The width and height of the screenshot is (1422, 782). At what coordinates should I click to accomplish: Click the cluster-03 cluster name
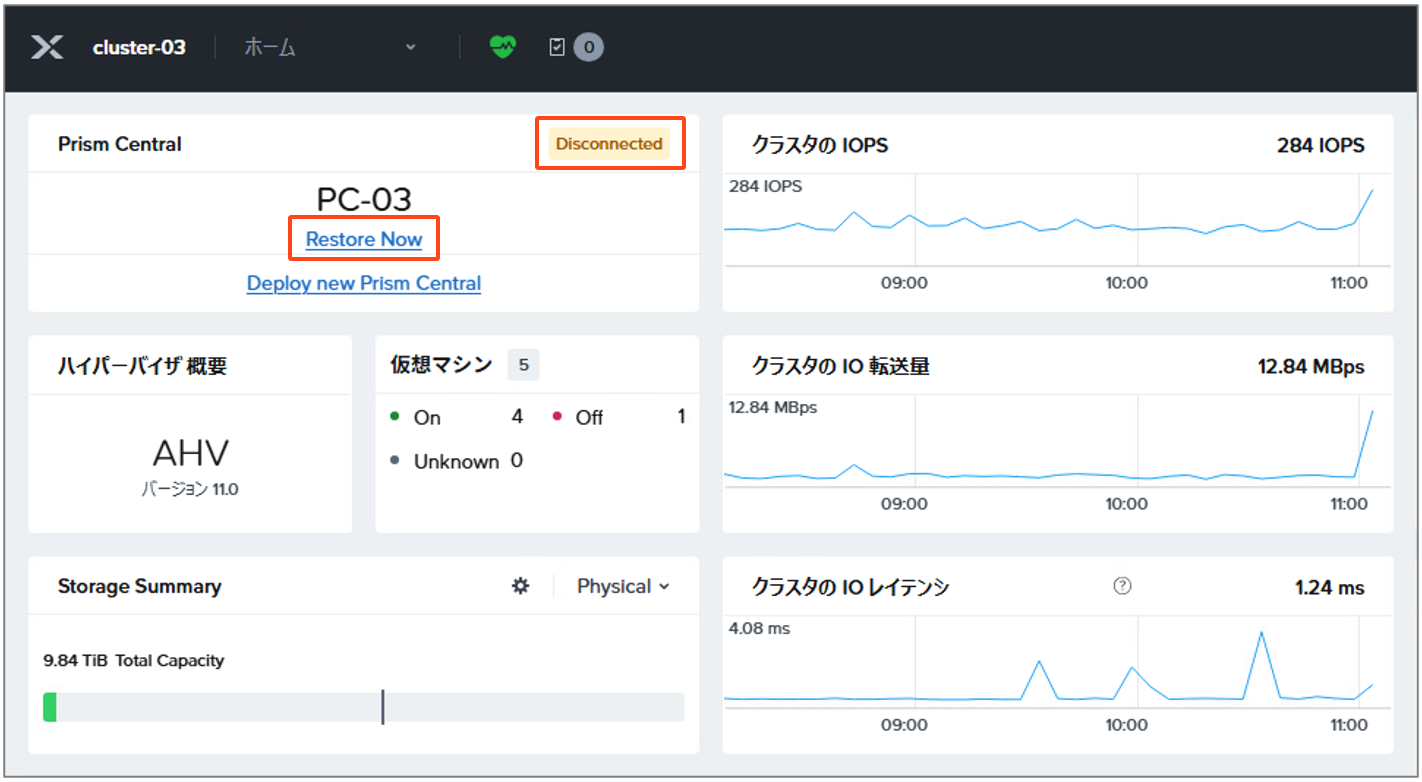[139, 47]
